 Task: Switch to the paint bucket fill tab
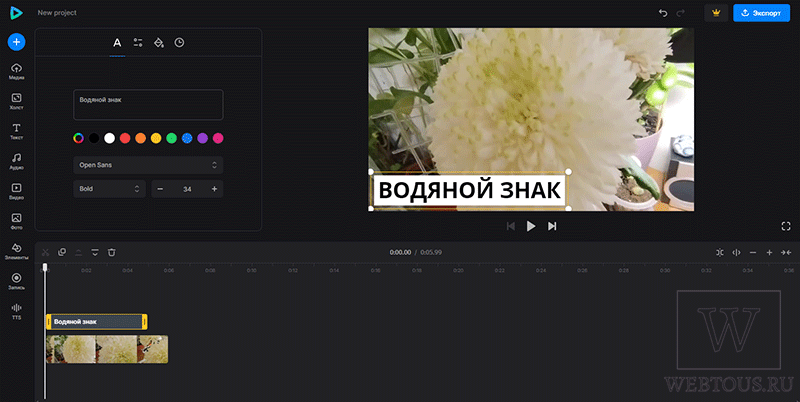[x=159, y=43]
